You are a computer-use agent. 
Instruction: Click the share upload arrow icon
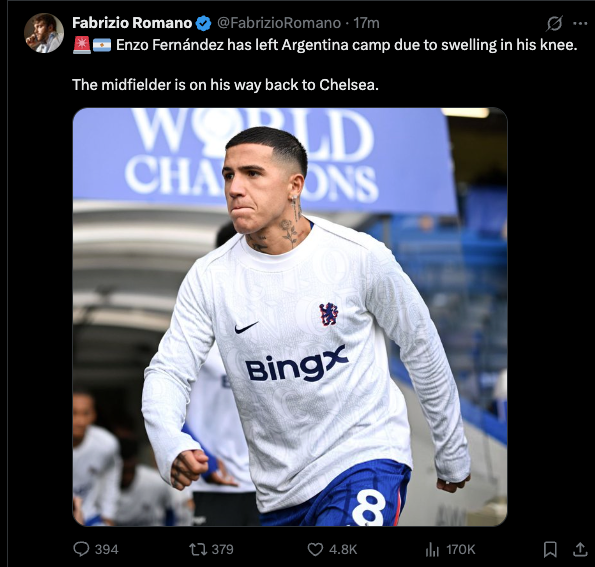[580, 549]
